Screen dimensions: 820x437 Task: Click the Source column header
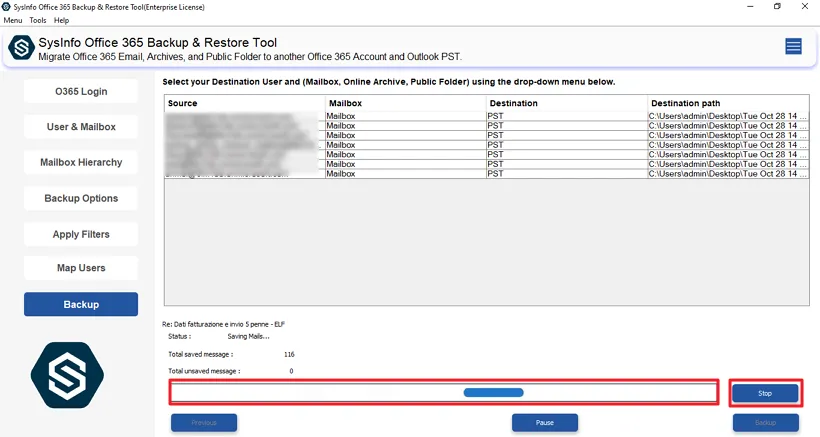(x=245, y=103)
